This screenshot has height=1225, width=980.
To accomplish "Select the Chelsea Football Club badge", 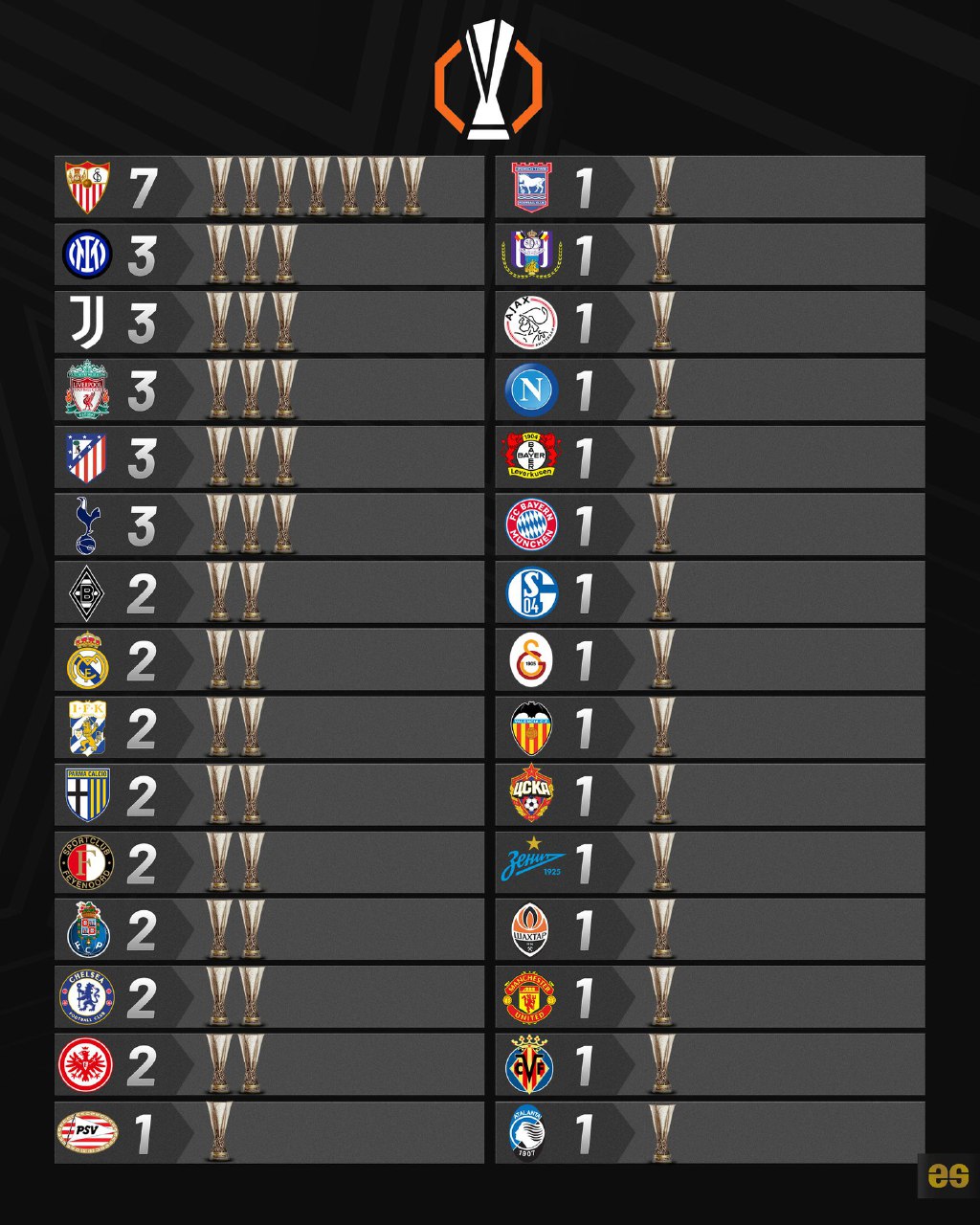I will tap(87, 997).
